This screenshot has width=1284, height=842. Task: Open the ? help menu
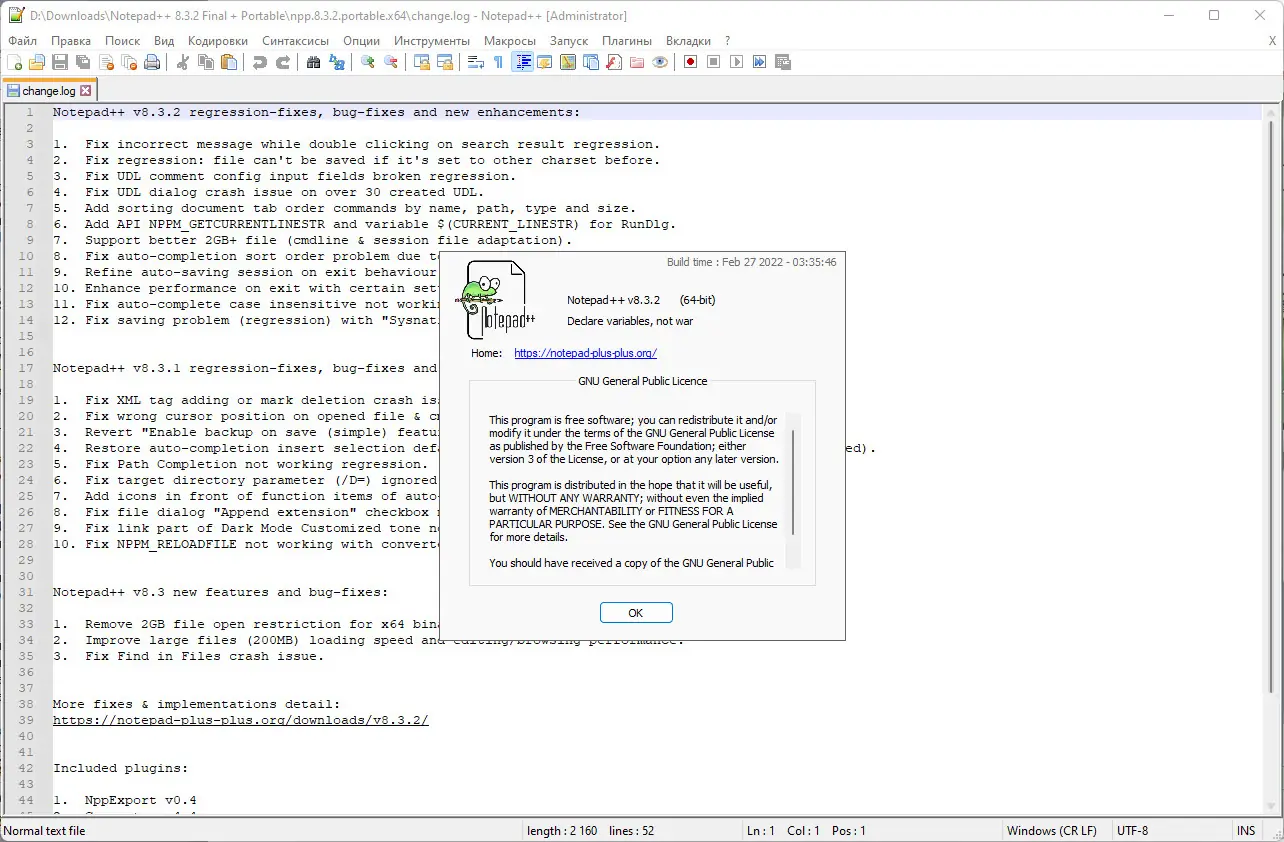tap(727, 41)
